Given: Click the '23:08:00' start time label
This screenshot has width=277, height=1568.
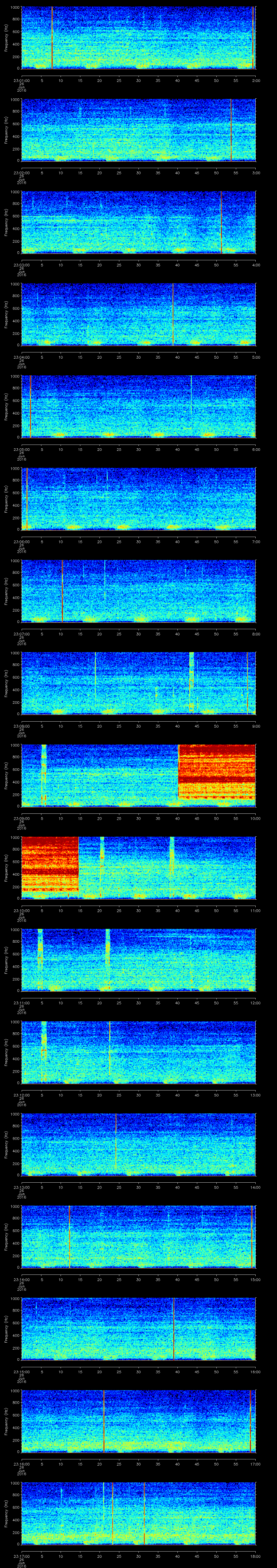Looking at the screenshot, I should pos(21,726).
